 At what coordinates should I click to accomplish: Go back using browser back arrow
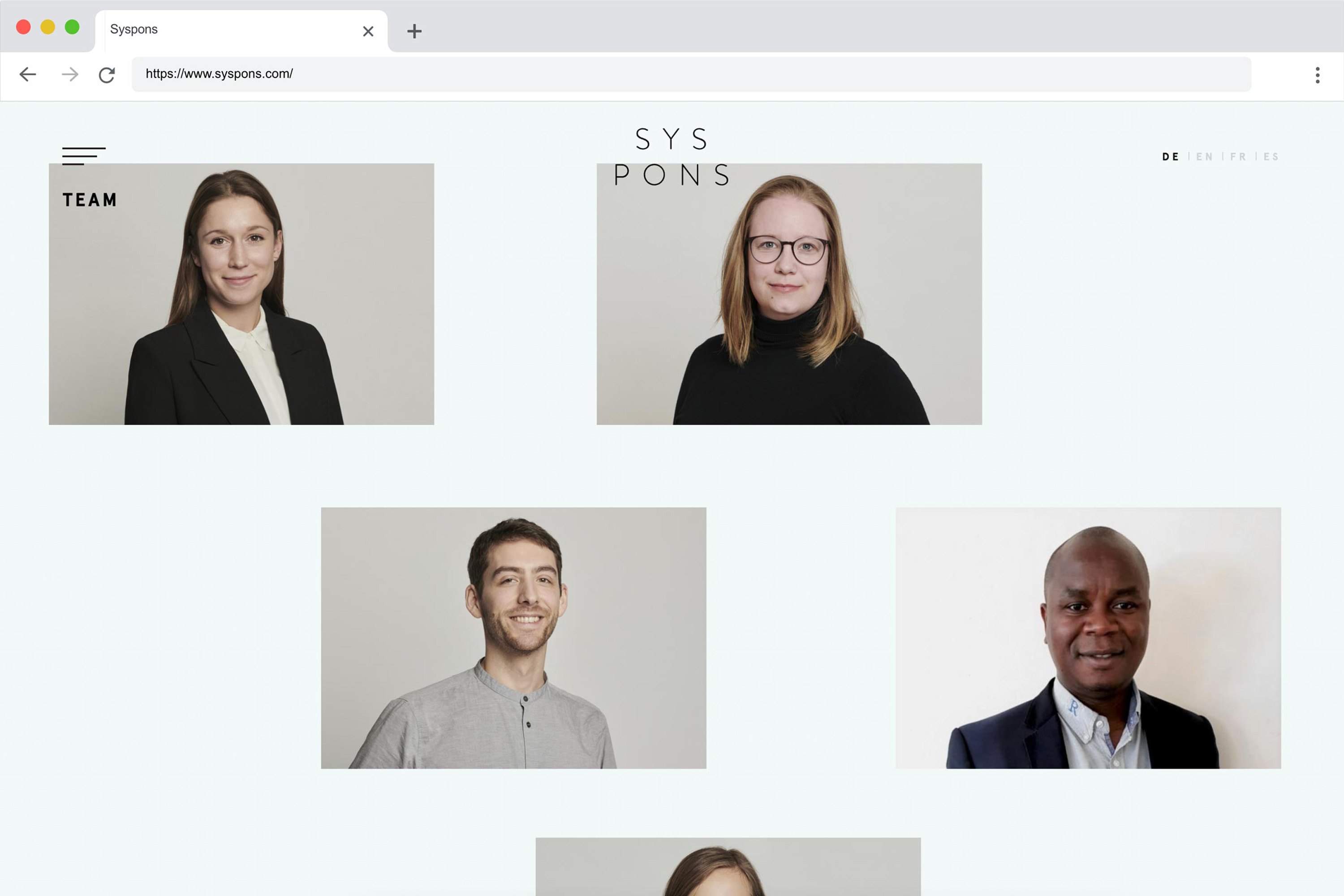coord(27,74)
